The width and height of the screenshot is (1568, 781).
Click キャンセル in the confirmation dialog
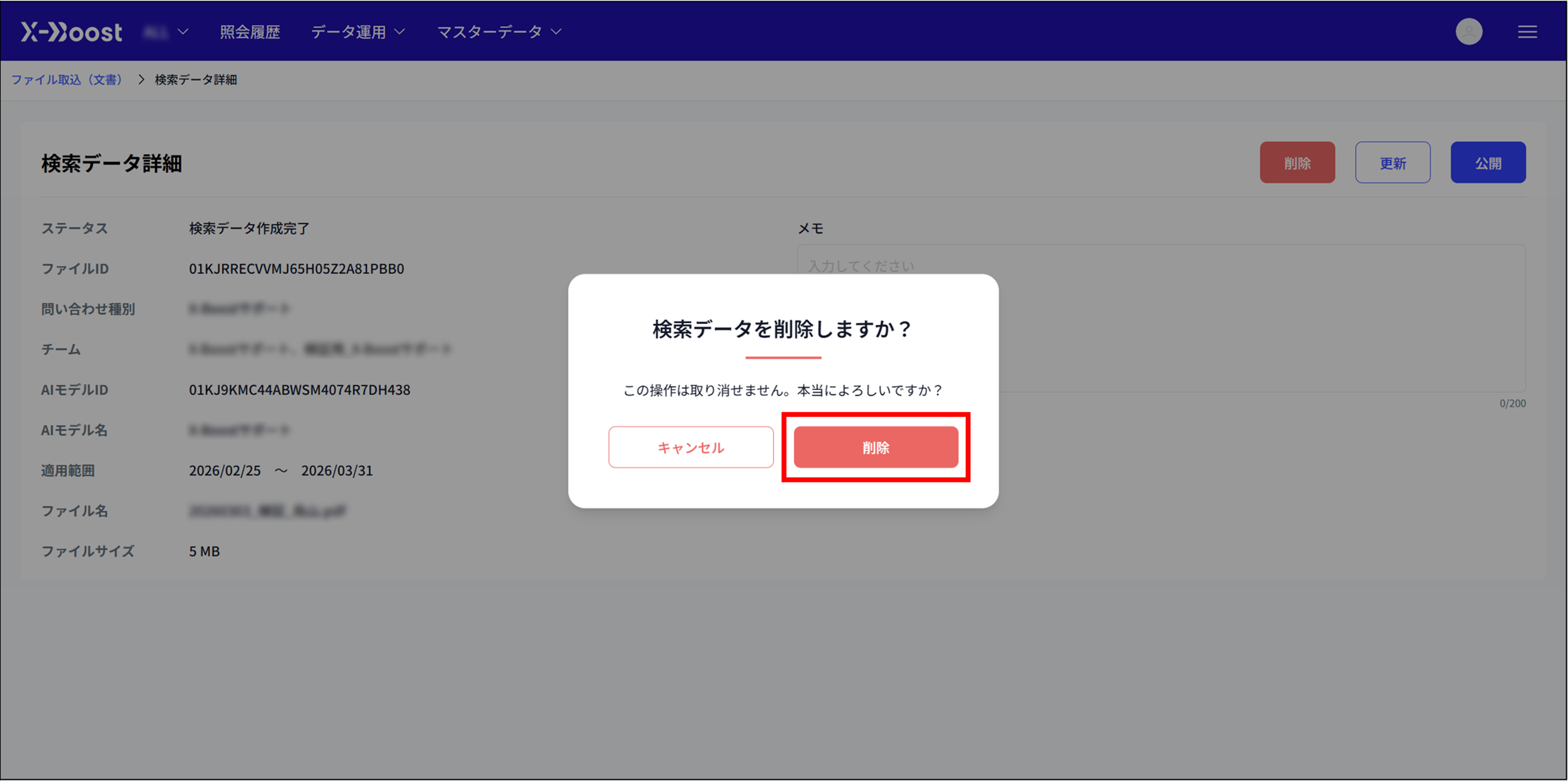click(x=691, y=447)
